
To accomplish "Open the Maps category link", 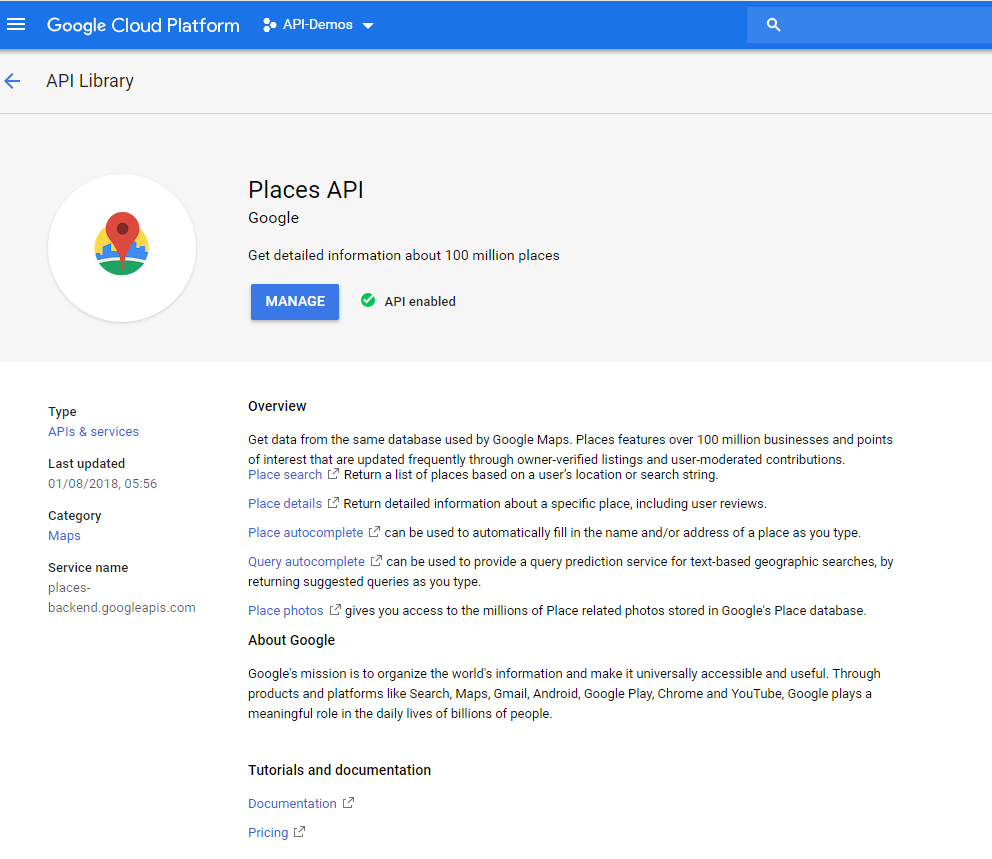I will pos(64,536).
